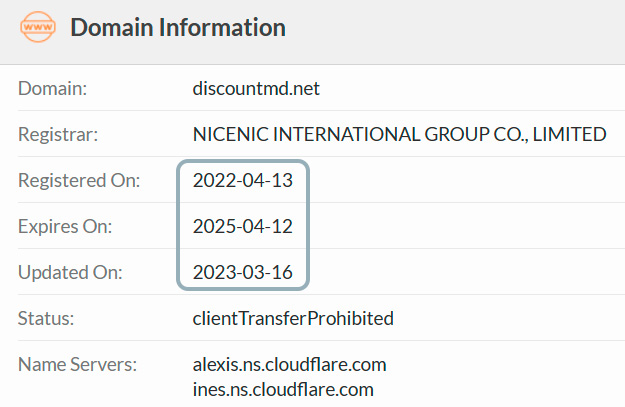
Task: Click alexis.ns.cloudflare.com name server
Action: pos(289,364)
